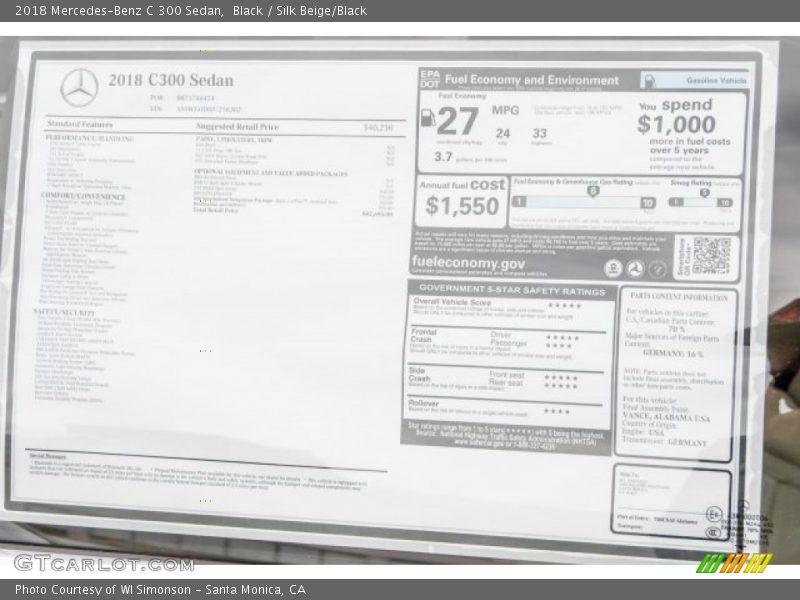Click the large '27' combined MPG number
This screenshot has width=800, height=600.
[458, 121]
